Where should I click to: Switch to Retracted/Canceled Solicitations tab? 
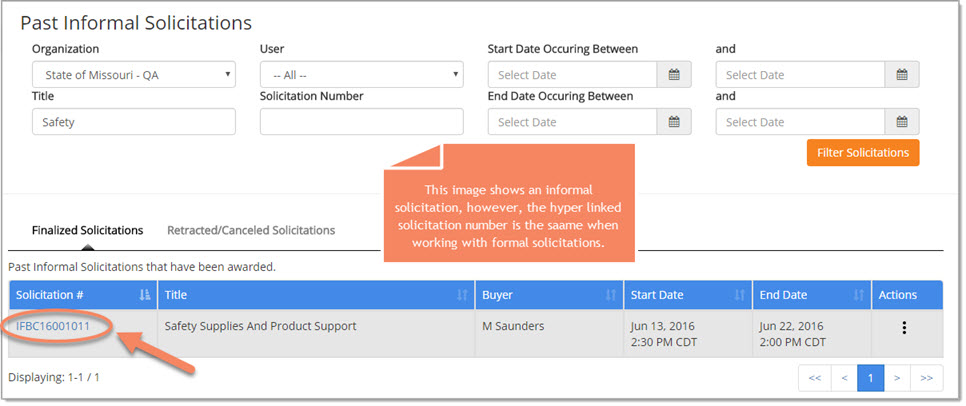(x=250, y=230)
